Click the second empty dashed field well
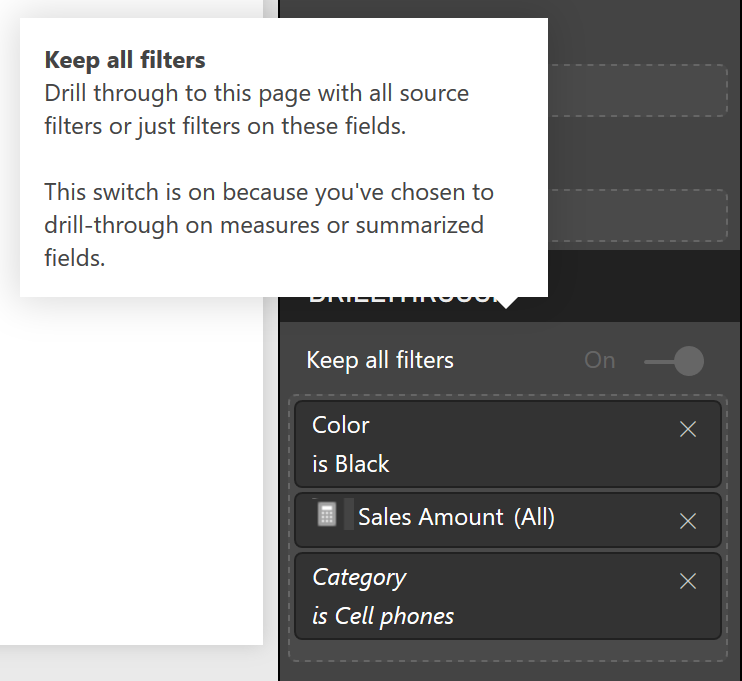The width and height of the screenshot is (742, 681). point(637,215)
